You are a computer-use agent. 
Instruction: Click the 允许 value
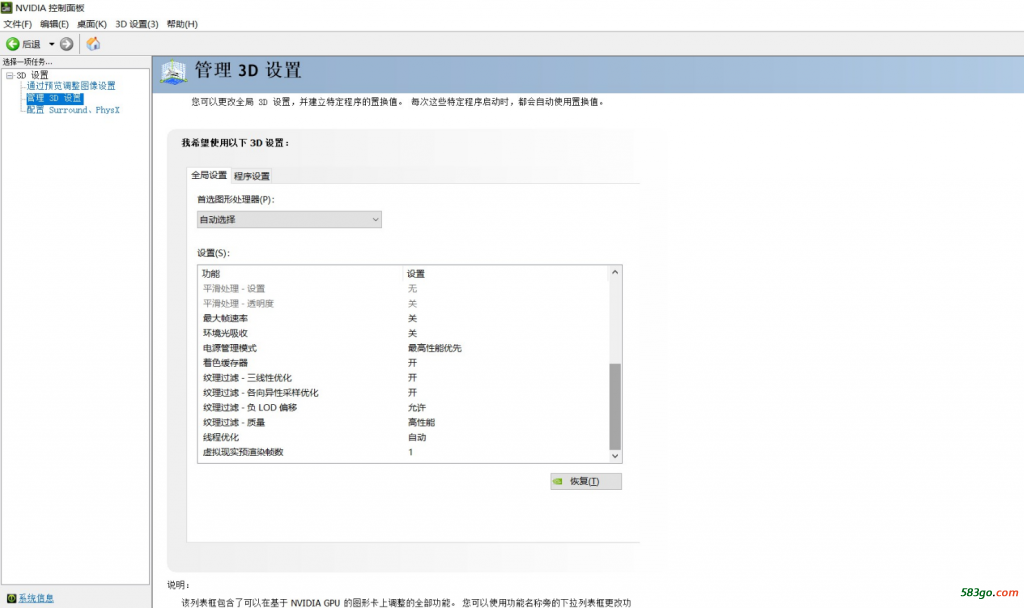pos(417,408)
